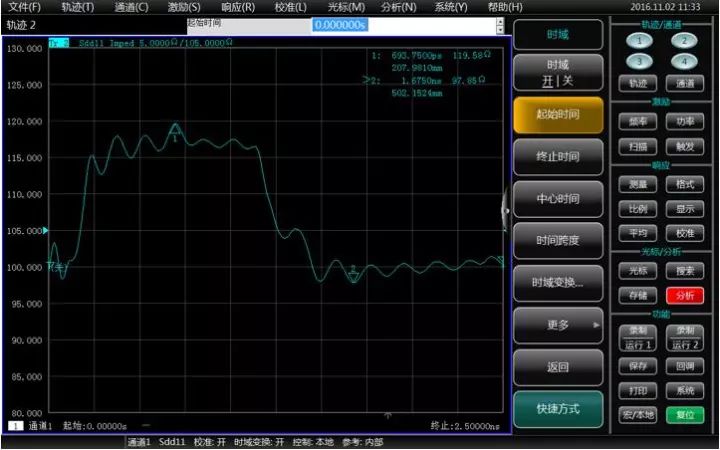The height and width of the screenshot is (450, 720).
Task: Click the 返回 button
Action: click(558, 367)
